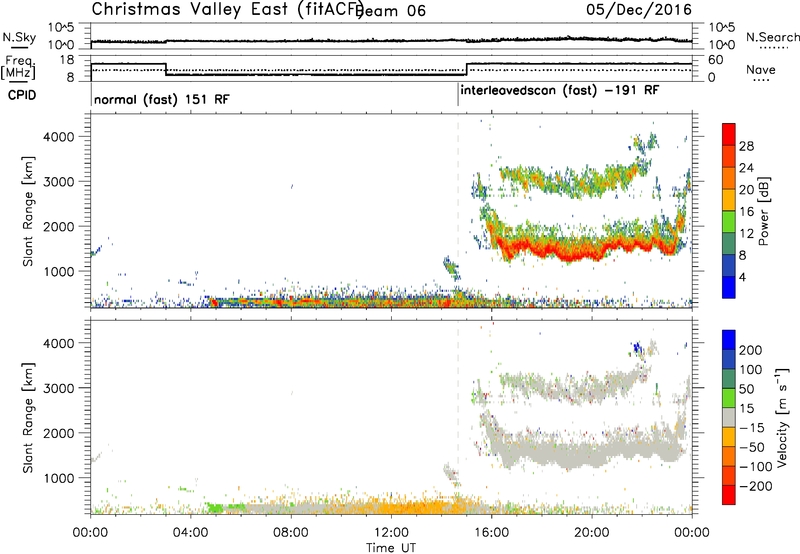Click the -200 tick label on Velocity colorbar
The height and width of the screenshot is (554, 800).
756,486
